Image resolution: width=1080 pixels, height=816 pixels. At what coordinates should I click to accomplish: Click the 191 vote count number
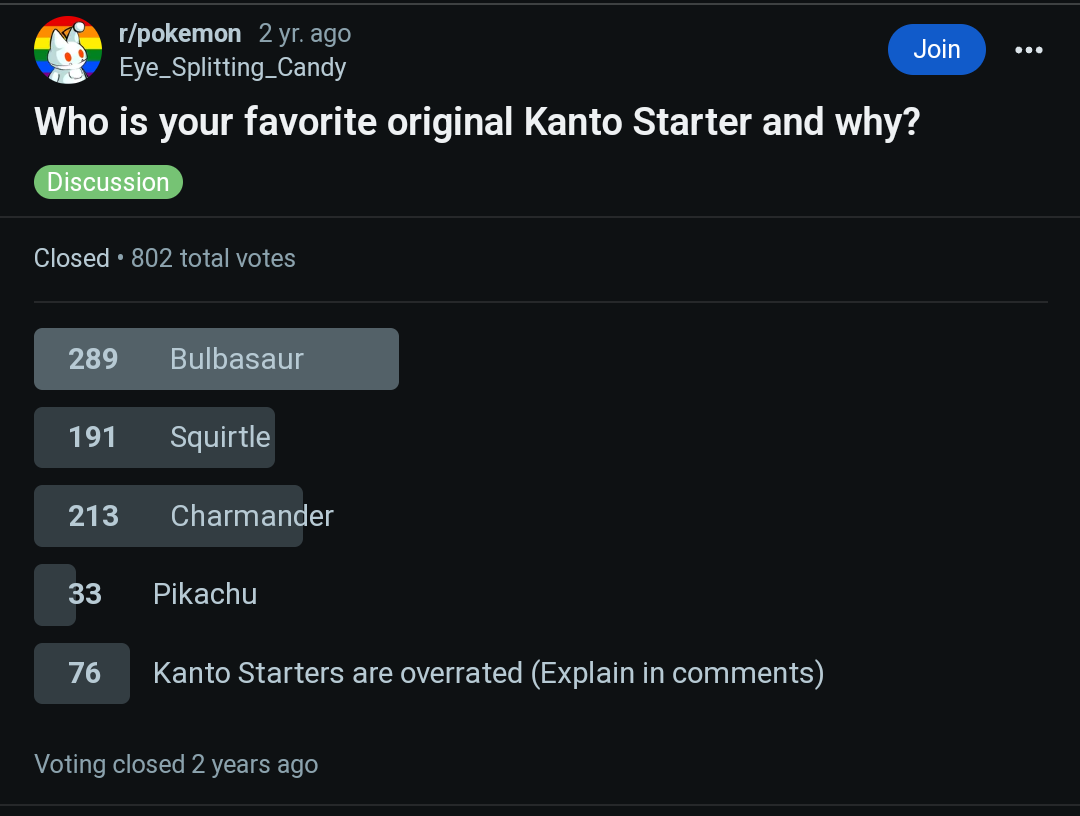pos(93,437)
